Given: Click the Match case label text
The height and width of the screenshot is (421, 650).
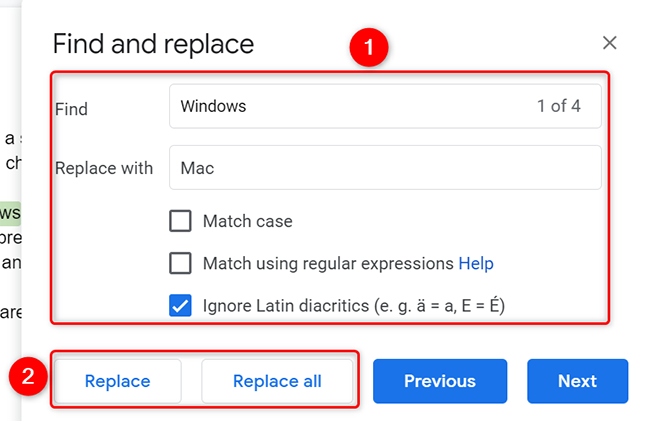Looking at the screenshot, I should (x=247, y=221).
